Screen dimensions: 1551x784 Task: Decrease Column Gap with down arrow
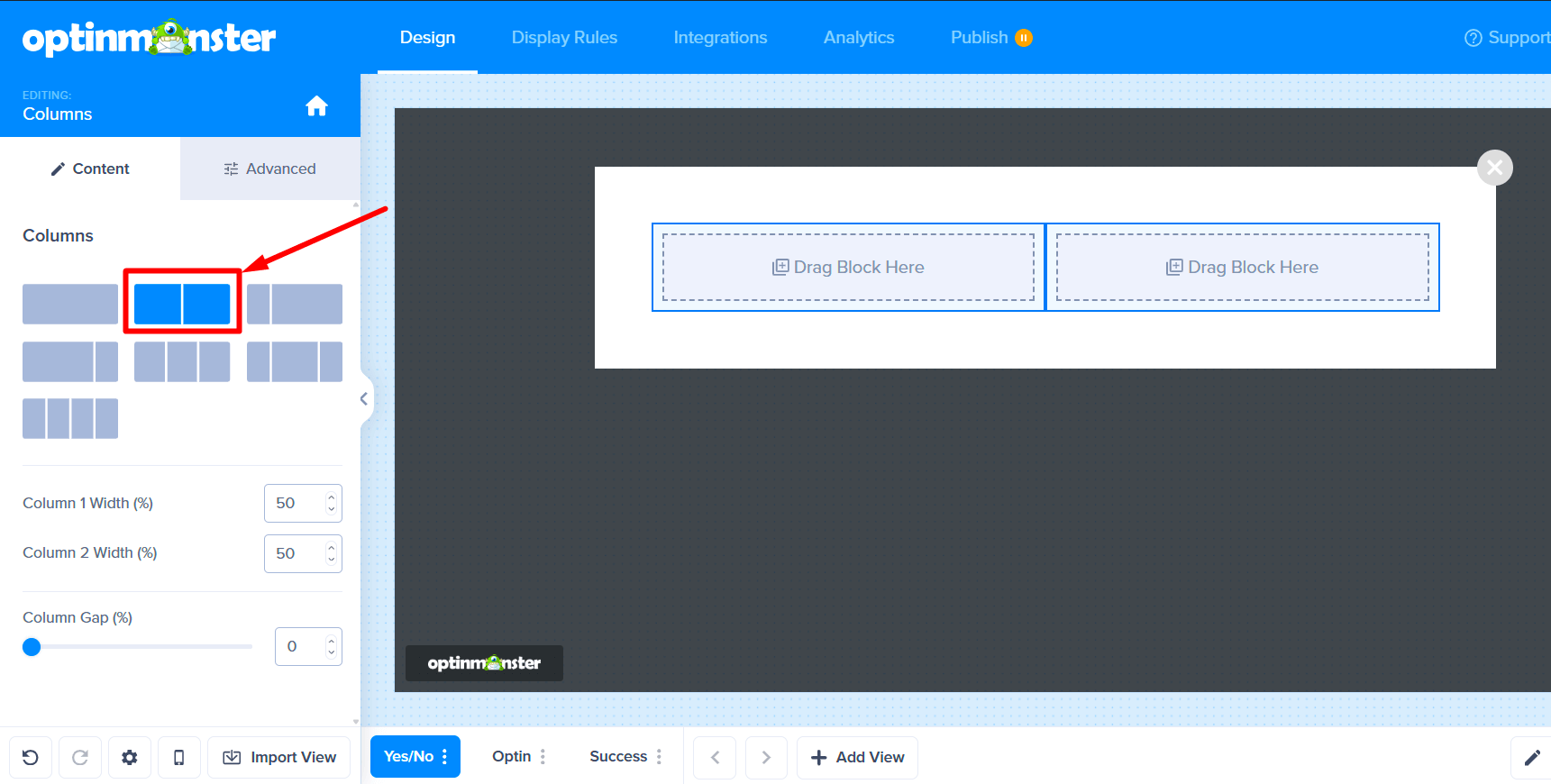[332, 652]
